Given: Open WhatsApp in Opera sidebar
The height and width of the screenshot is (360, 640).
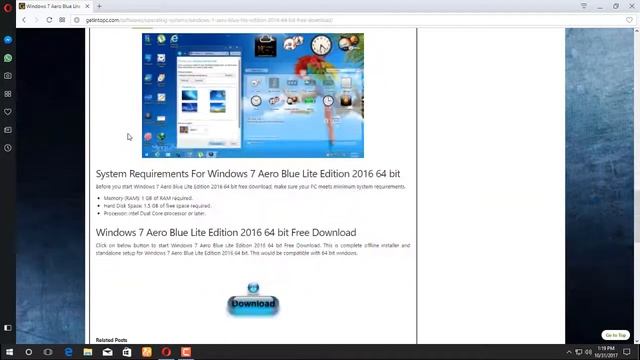Looking at the screenshot, I should (8, 58).
